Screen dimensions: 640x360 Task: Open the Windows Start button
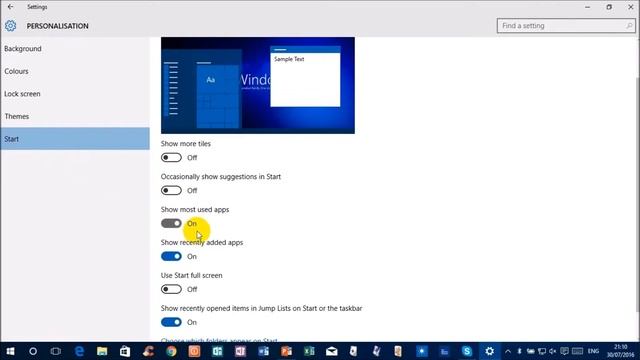(x=10, y=351)
